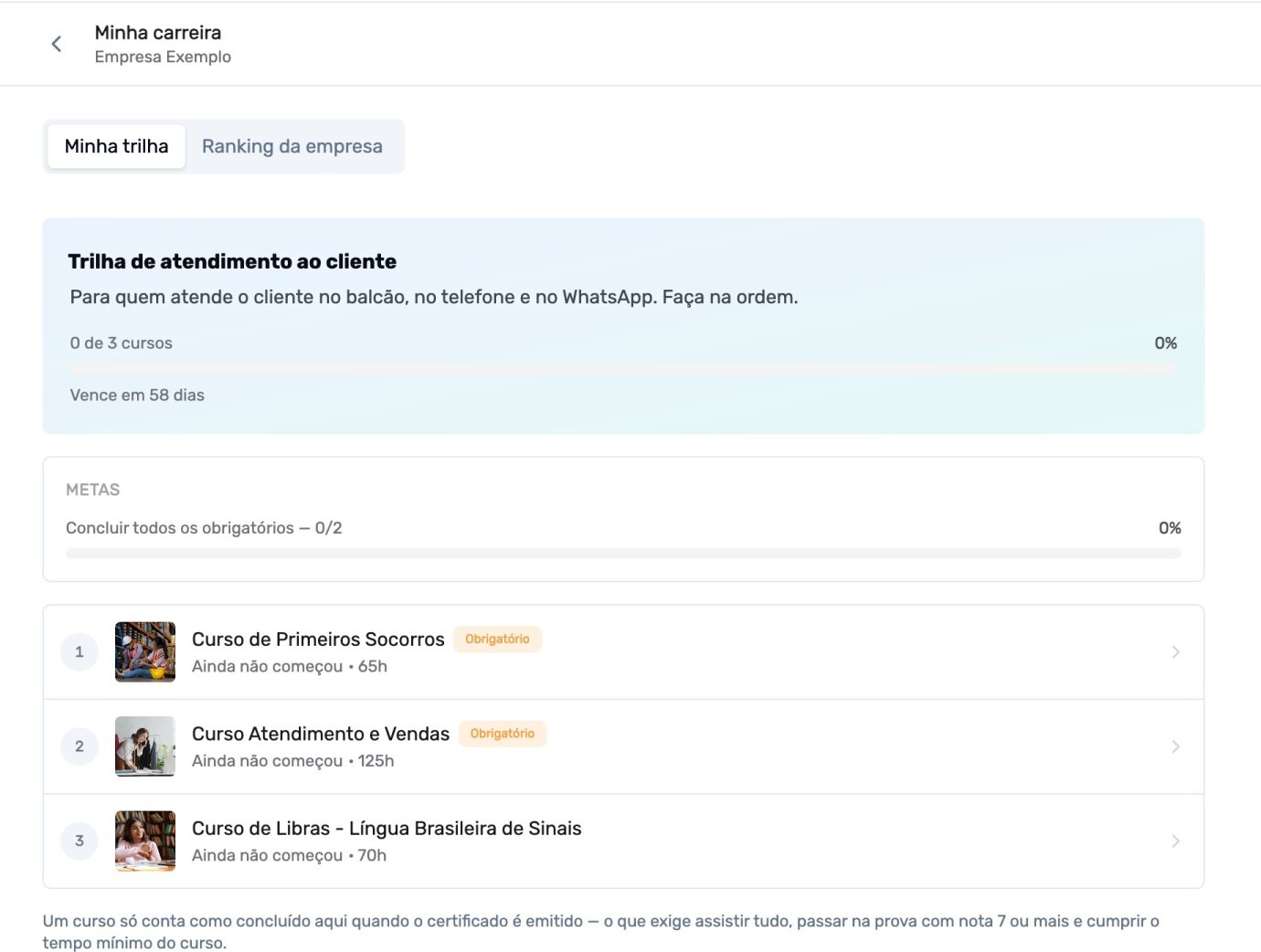The image size is (1261, 952).
Task: Open Curso de Primeiros Socorros course
Action: [x=623, y=652]
